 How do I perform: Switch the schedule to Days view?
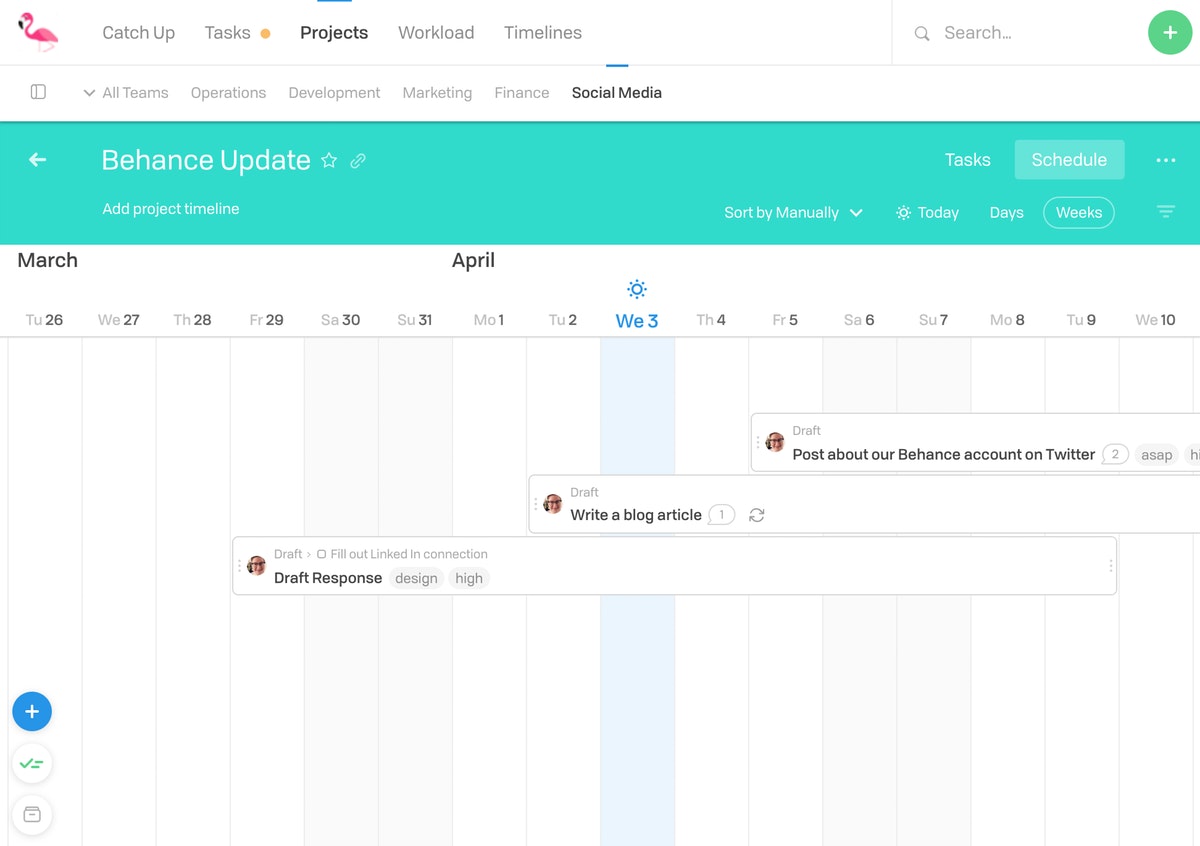click(1006, 212)
